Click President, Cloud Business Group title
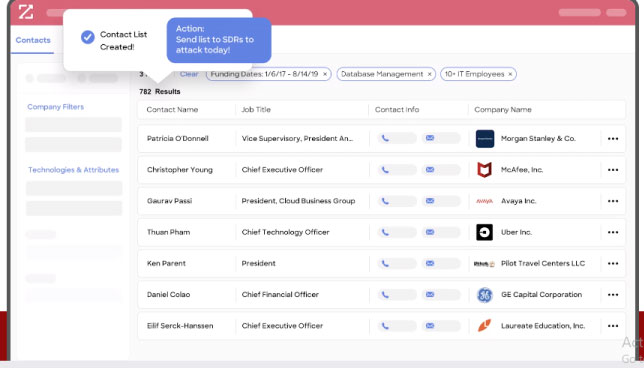 [x=298, y=201]
